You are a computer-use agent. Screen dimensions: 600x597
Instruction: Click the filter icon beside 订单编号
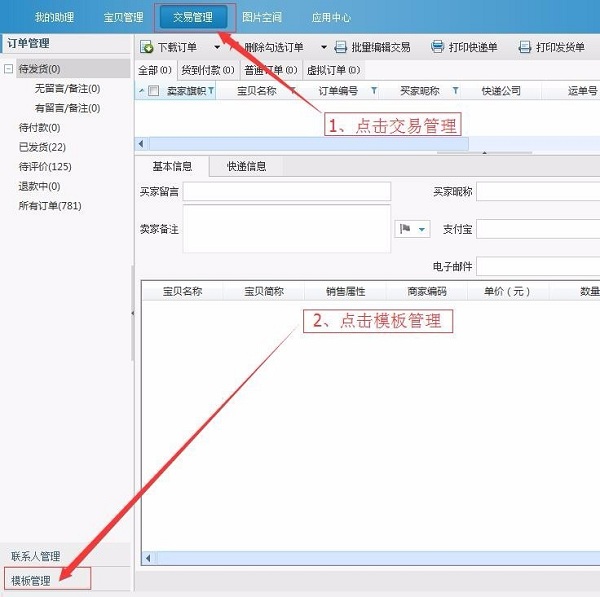pyautogui.click(x=374, y=91)
